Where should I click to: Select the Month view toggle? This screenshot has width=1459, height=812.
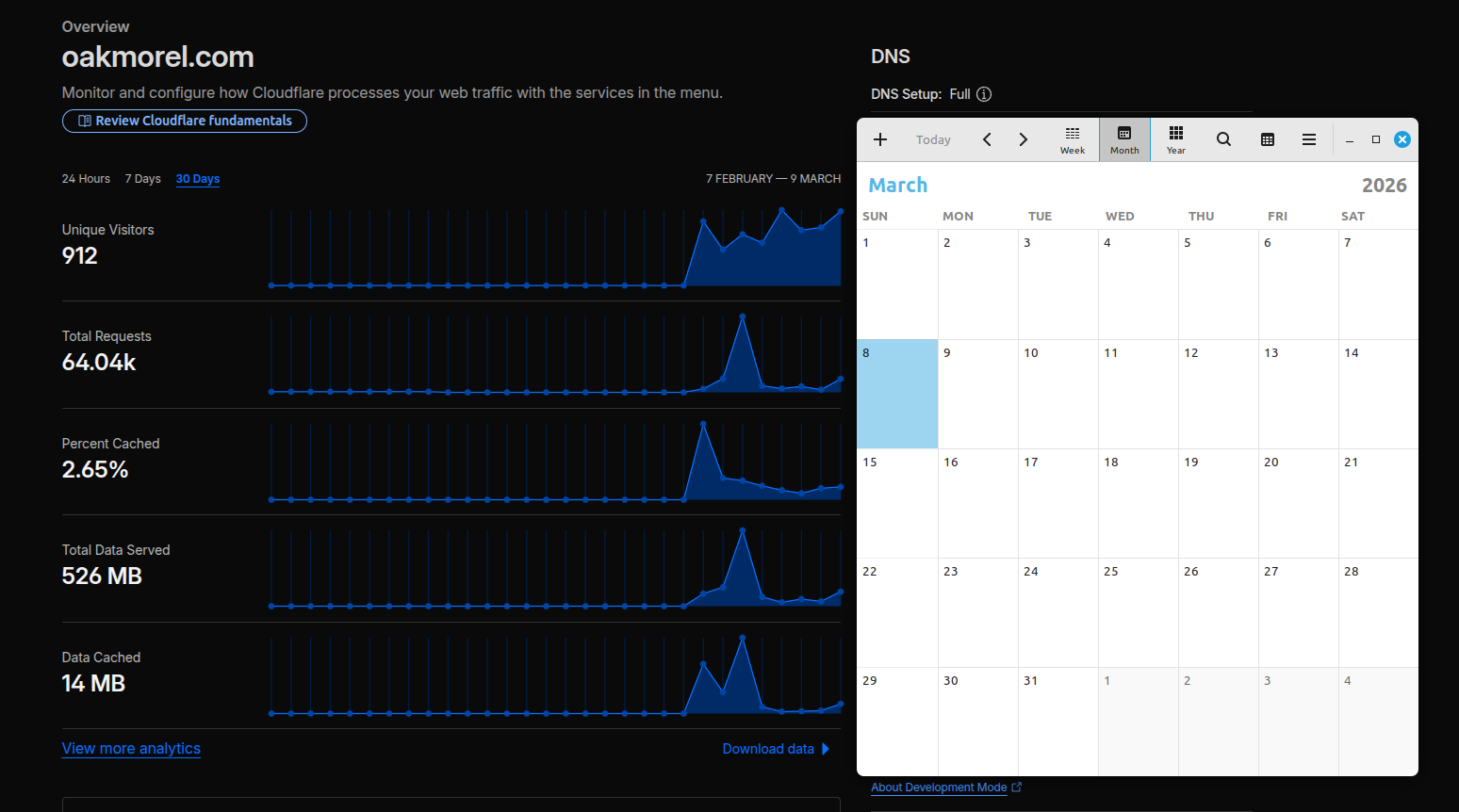(x=1124, y=139)
